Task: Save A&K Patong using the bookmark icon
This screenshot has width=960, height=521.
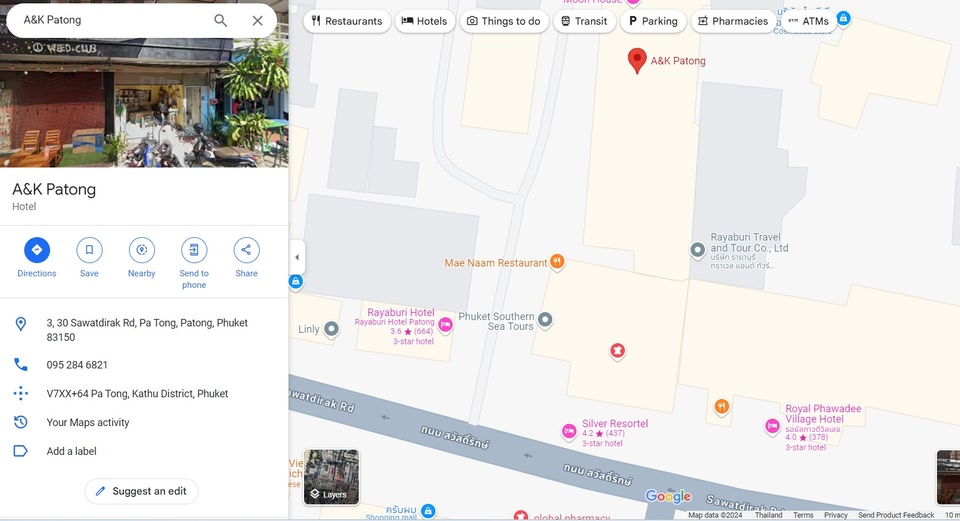Action: (89, 250)
